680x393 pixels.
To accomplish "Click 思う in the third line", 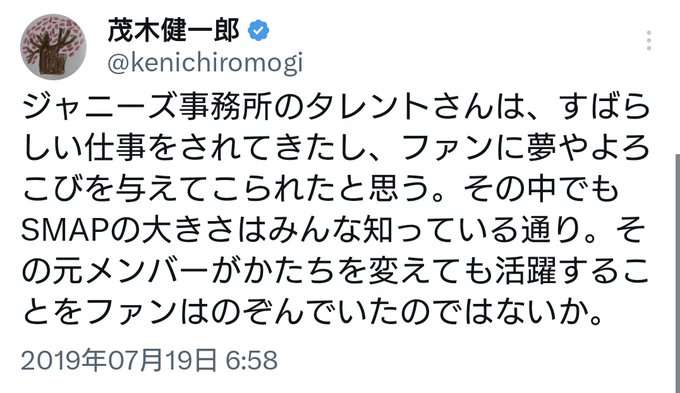I will (399, 189).
